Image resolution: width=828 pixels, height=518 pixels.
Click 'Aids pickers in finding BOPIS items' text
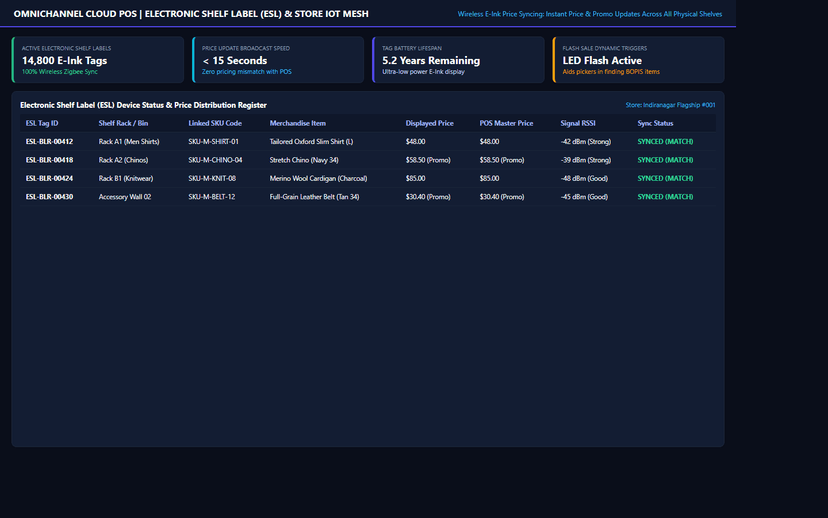point(611,72)
